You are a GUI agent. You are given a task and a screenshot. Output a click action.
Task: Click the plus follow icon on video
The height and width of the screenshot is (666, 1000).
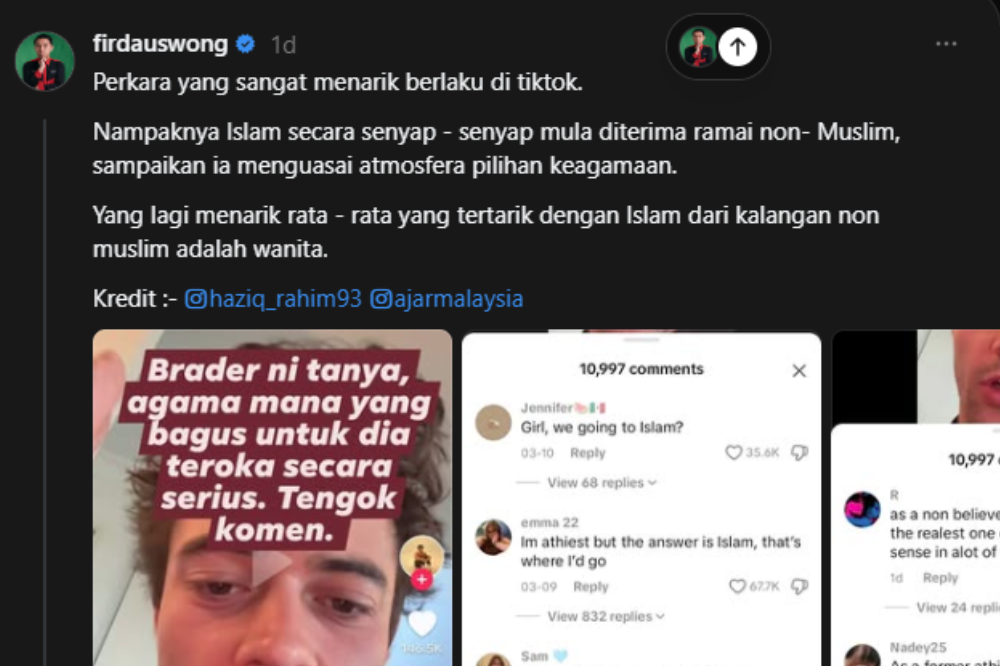[x=421, y=579]
